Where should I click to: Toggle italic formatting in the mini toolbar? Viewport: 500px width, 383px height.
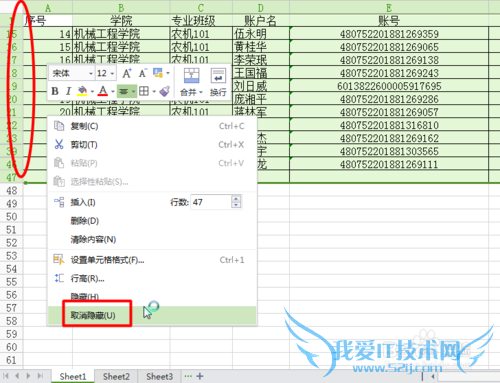tap(68, 91)
